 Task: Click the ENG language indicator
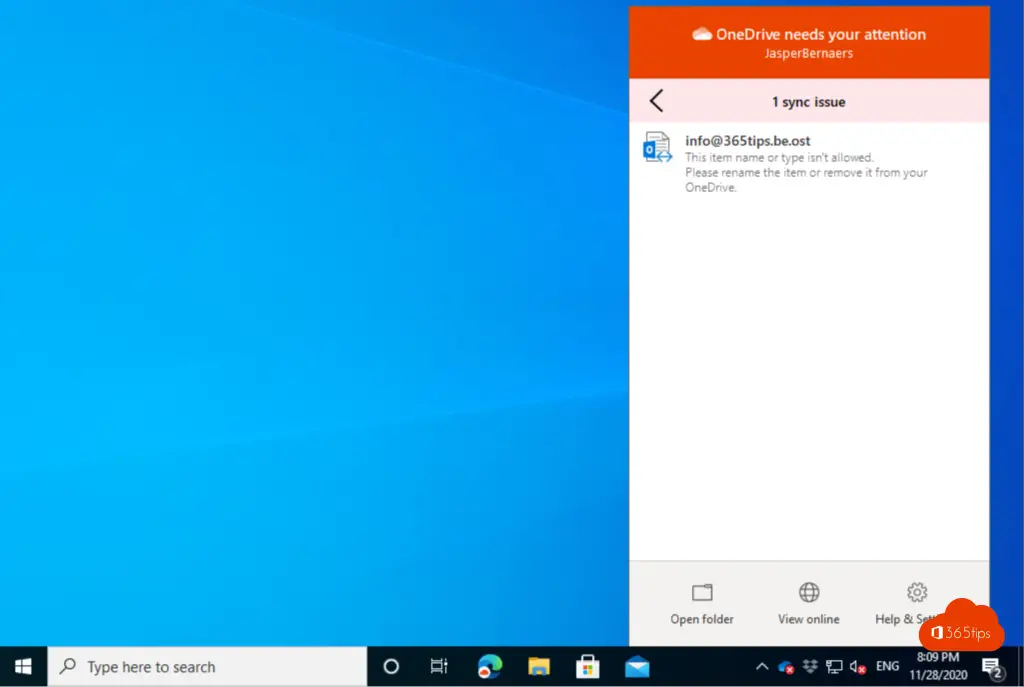[887, 666]
